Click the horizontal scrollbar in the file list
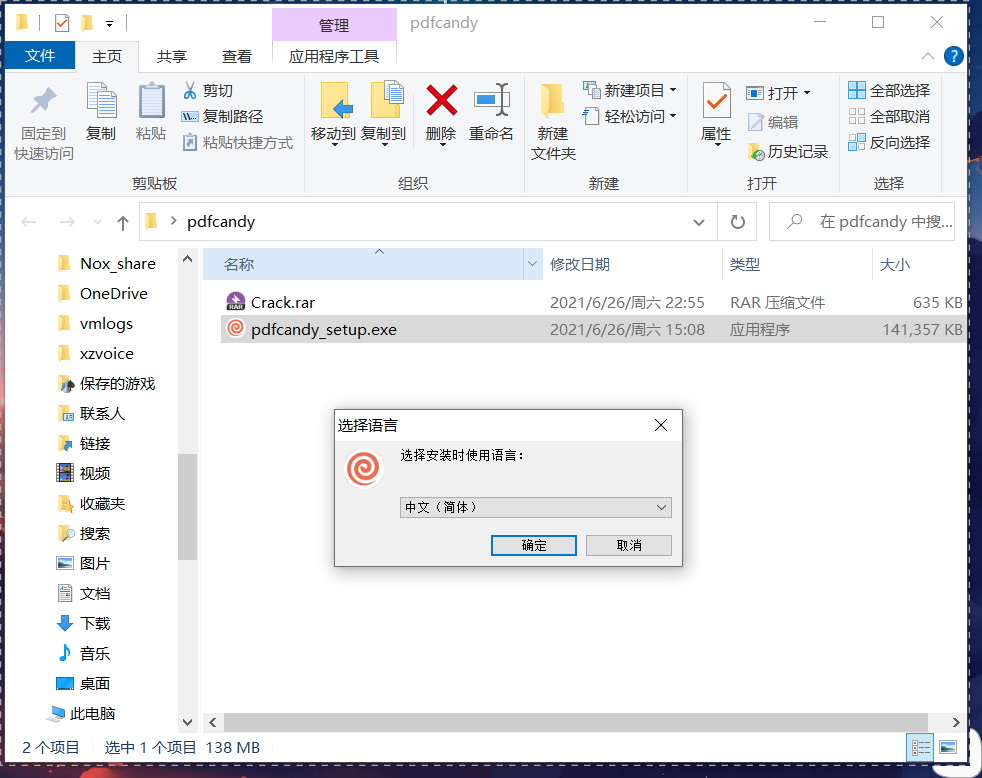The image size is (982, 778). click(575, 722)
